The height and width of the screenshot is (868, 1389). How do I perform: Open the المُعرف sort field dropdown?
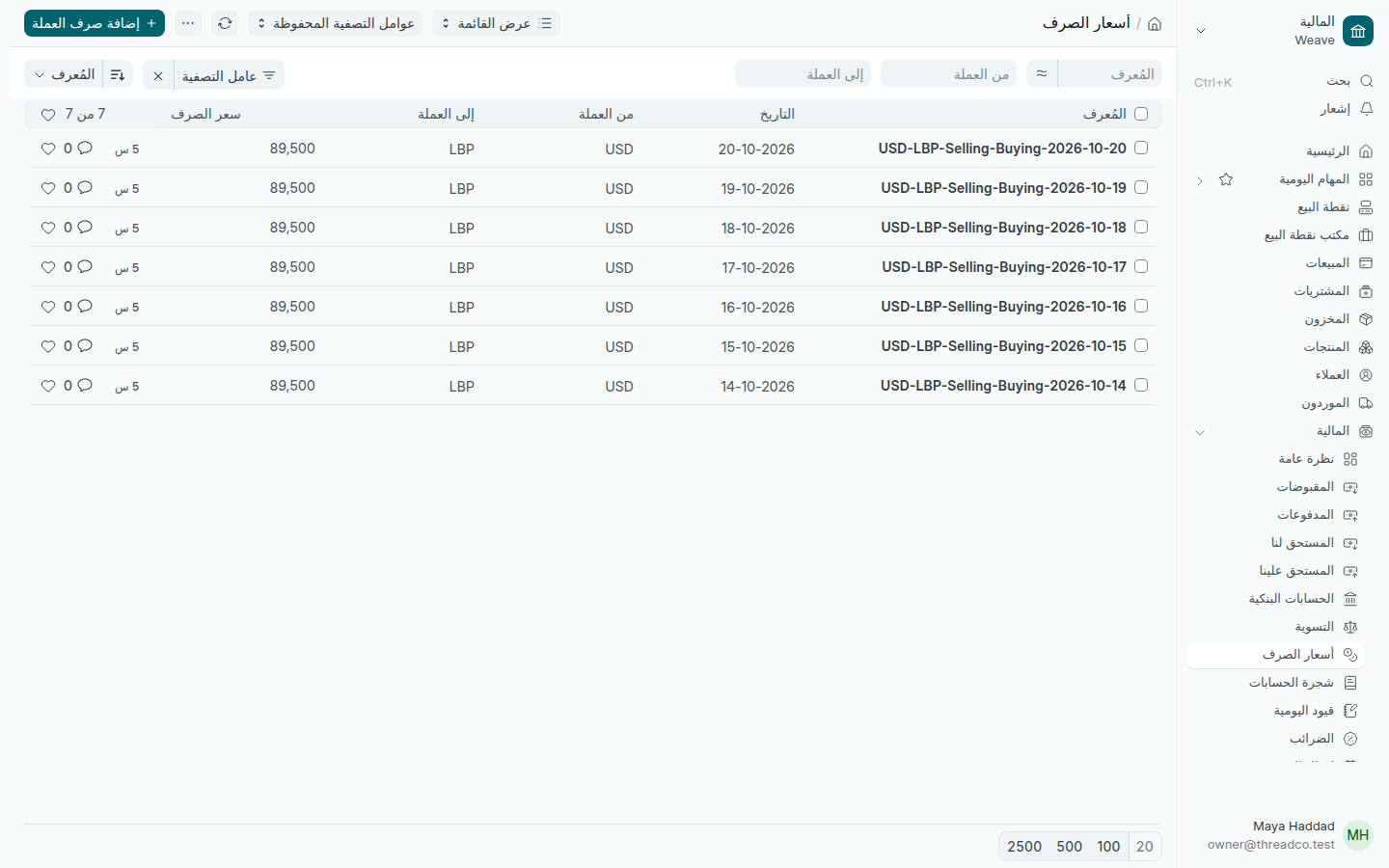coord(65,75)
